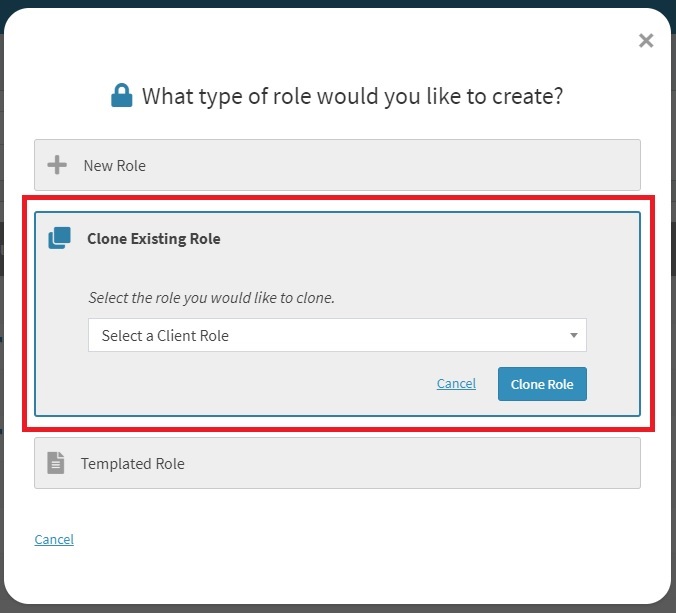Click the document icon for Templated Role
Screen dimensions: 676x613
[56, 463]
